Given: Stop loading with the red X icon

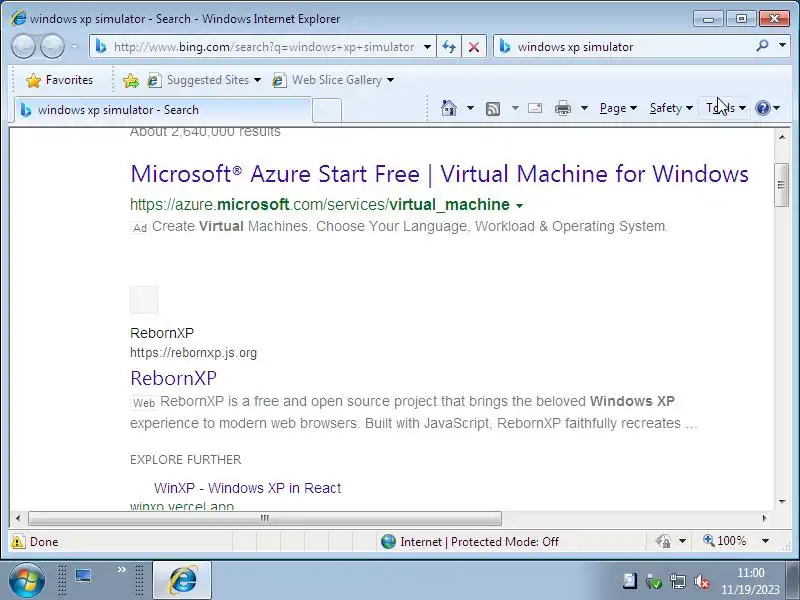Looking at the screenshot, I should [x=473, y=47].
